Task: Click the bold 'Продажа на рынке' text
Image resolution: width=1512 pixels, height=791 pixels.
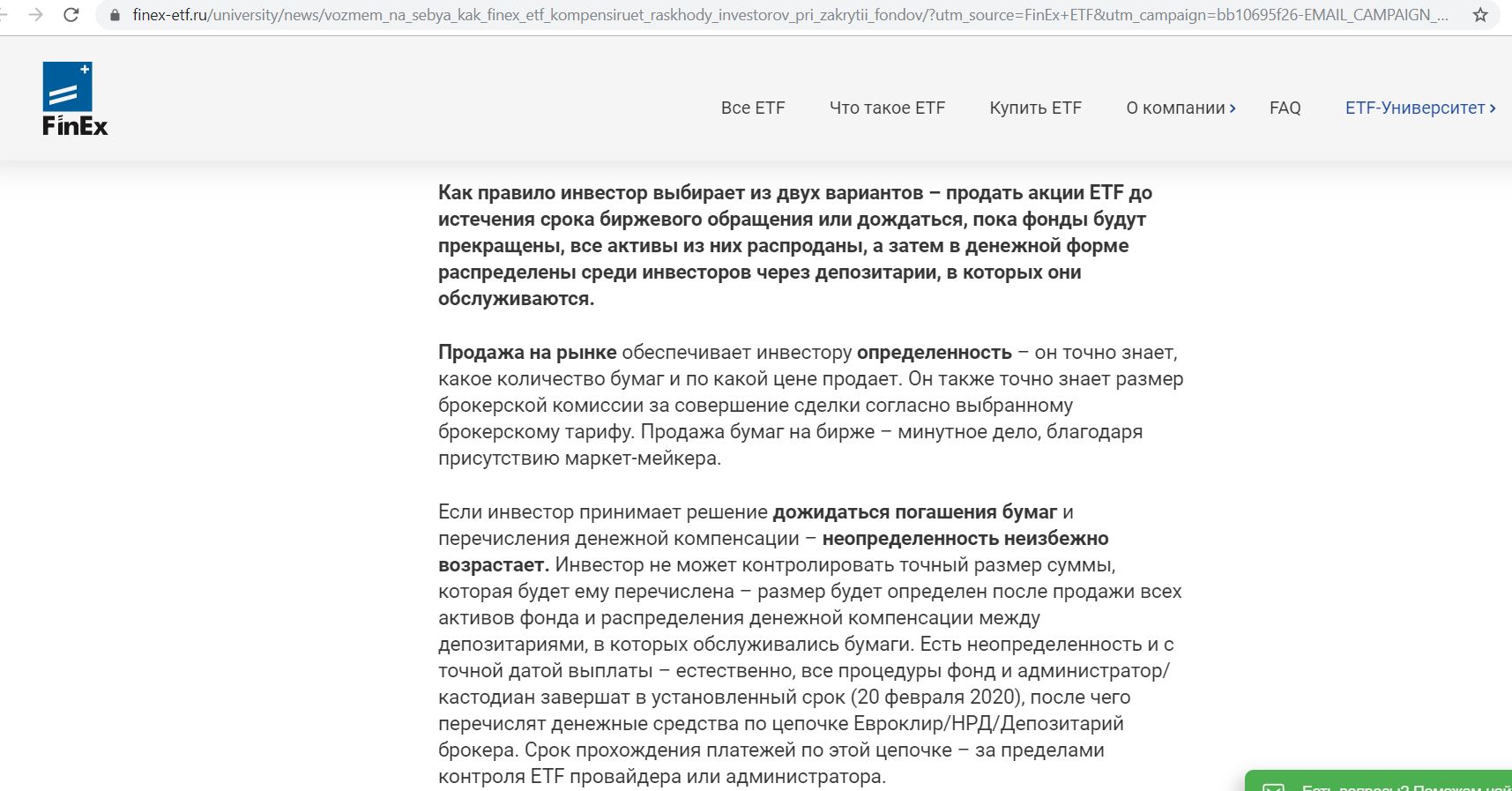Action: click(527, 353)
